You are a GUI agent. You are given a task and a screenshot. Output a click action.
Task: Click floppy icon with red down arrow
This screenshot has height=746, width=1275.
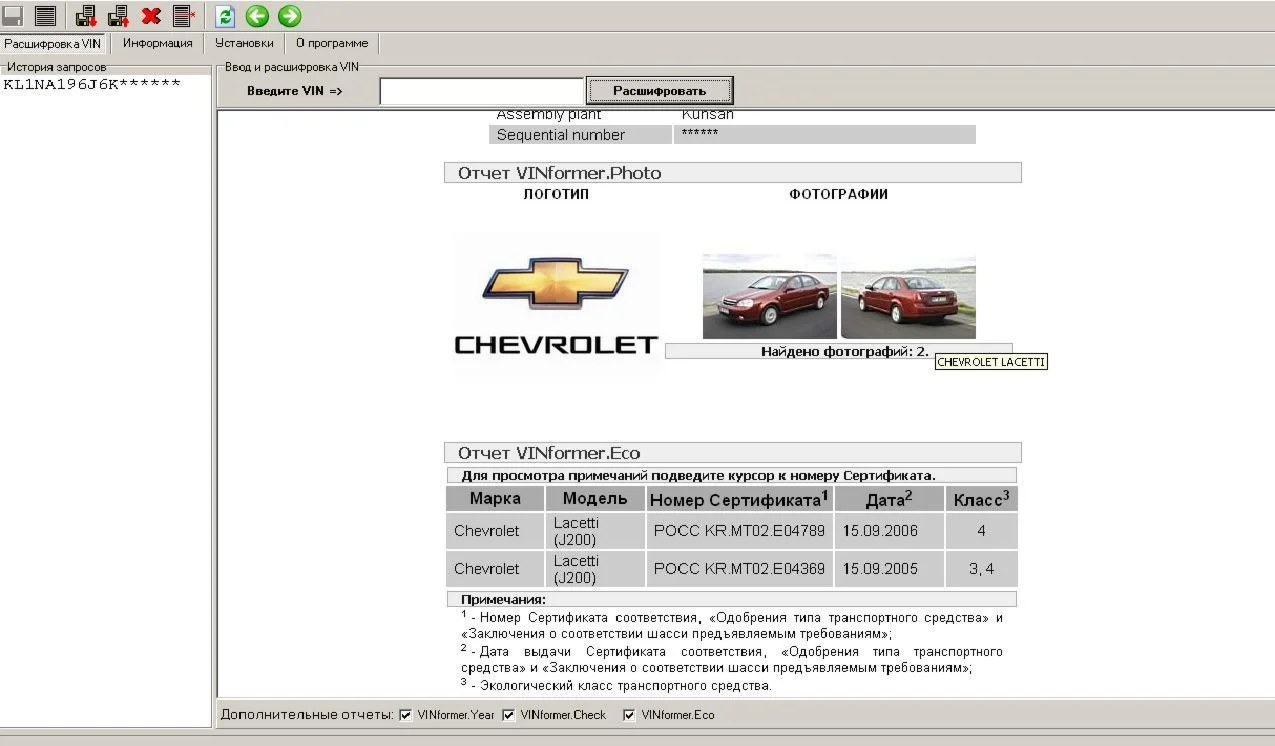click(x=86, y=16)
